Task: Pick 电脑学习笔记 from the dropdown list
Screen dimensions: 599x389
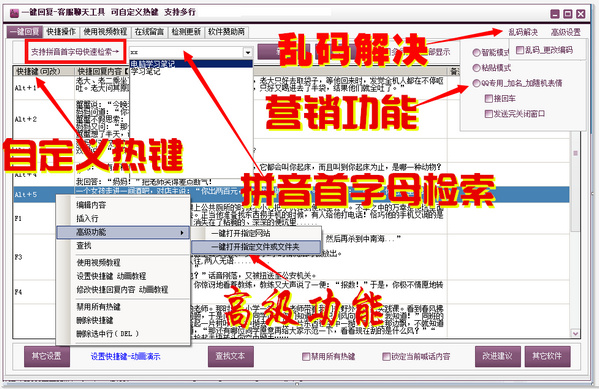Action: (x=191, y=63)
